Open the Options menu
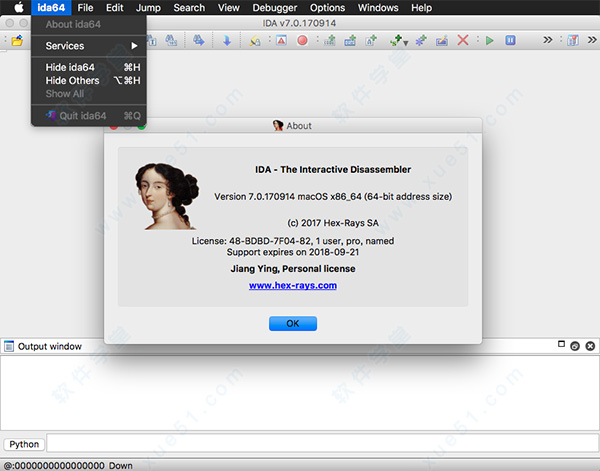The height and width of the screenshot is (471, 600). click(327, 7)
